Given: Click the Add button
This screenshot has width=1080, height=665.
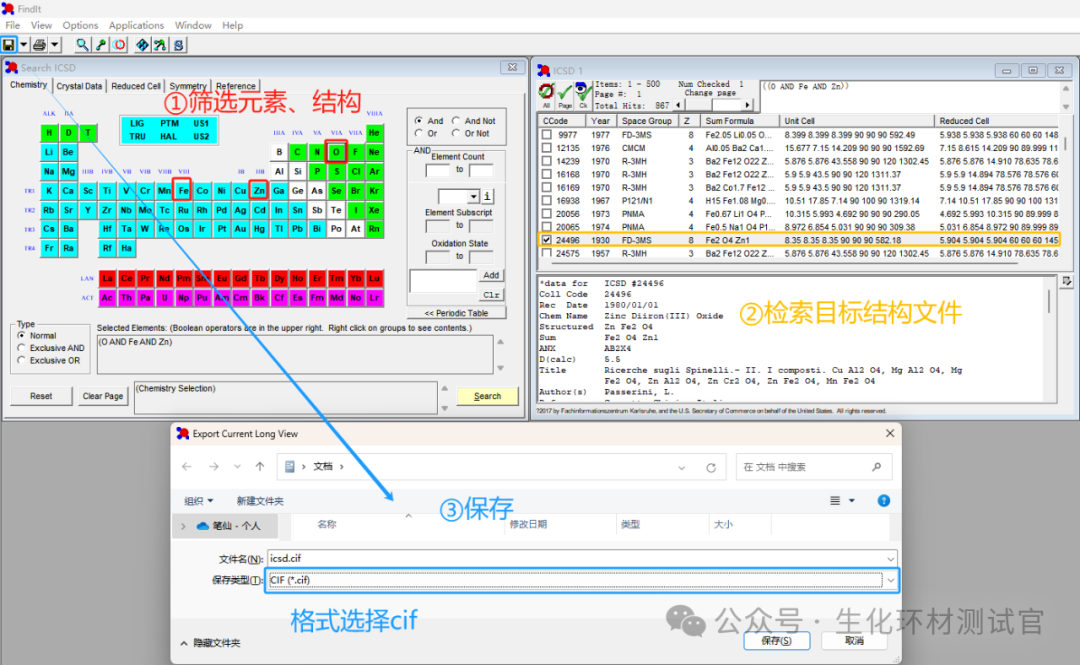Looking at the screenshot, I should click(491, 275).
